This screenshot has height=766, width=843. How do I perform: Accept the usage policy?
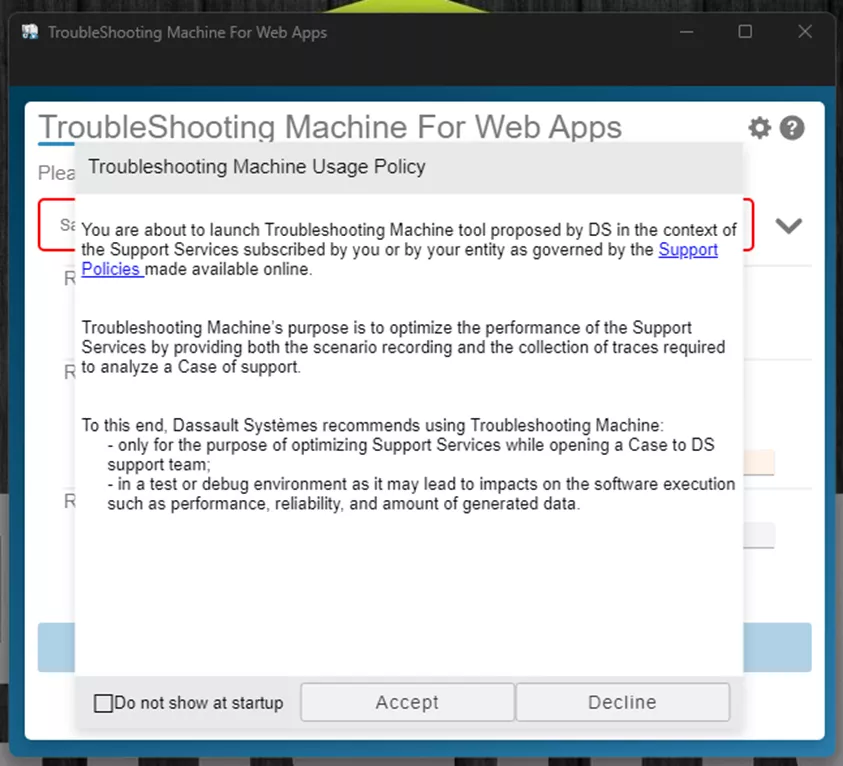[x=407, y=702]
